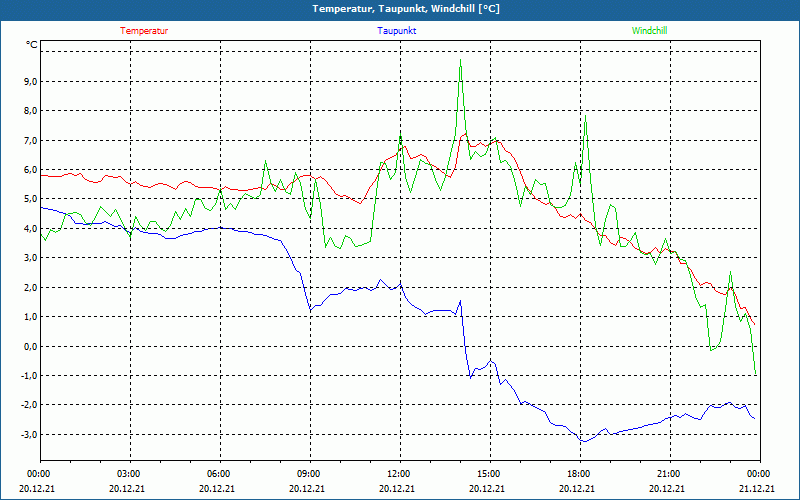Click the blue Taupunkt legend label
The width and height of the screenshot is (800, 500).
coord(397,31)
